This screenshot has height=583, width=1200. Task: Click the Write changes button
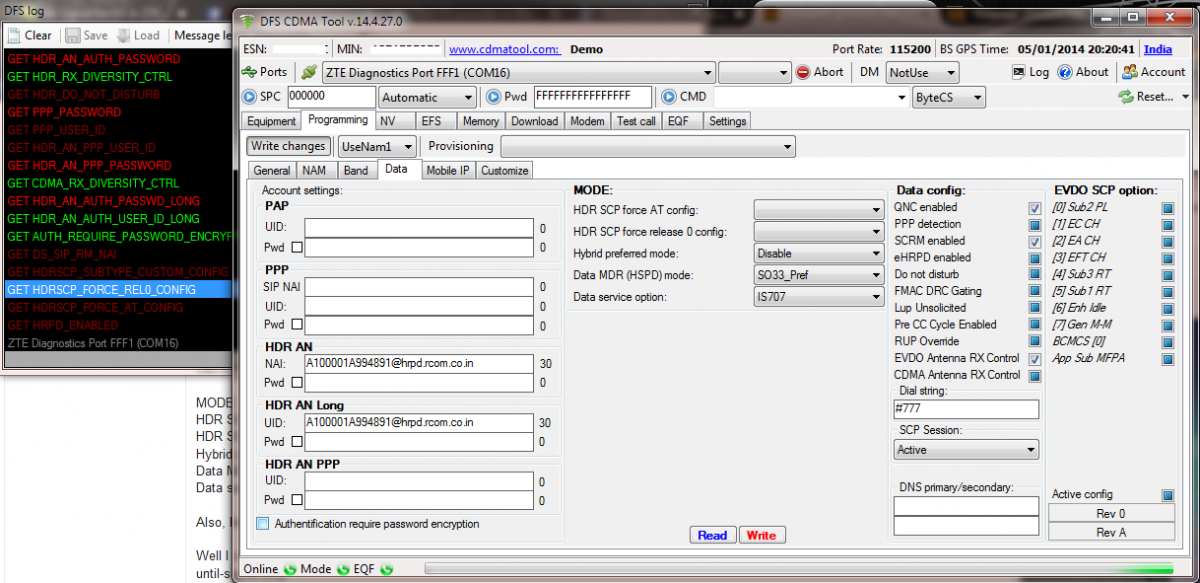point(288,146)
